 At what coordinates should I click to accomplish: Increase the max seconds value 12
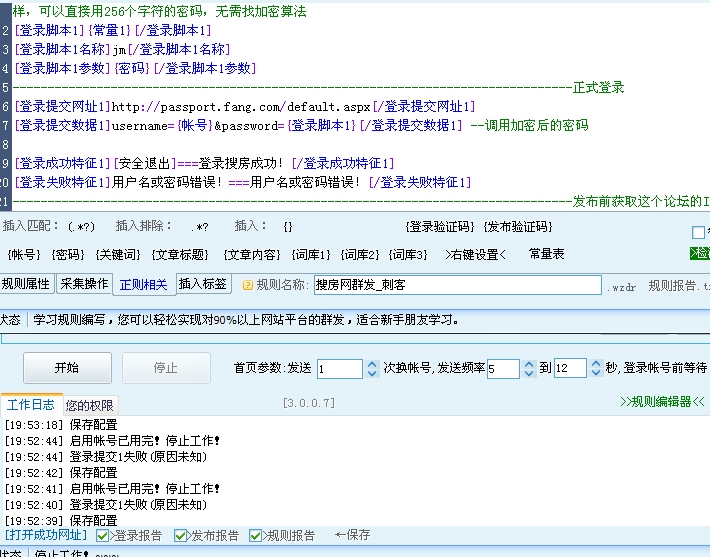tap(596, 364)
